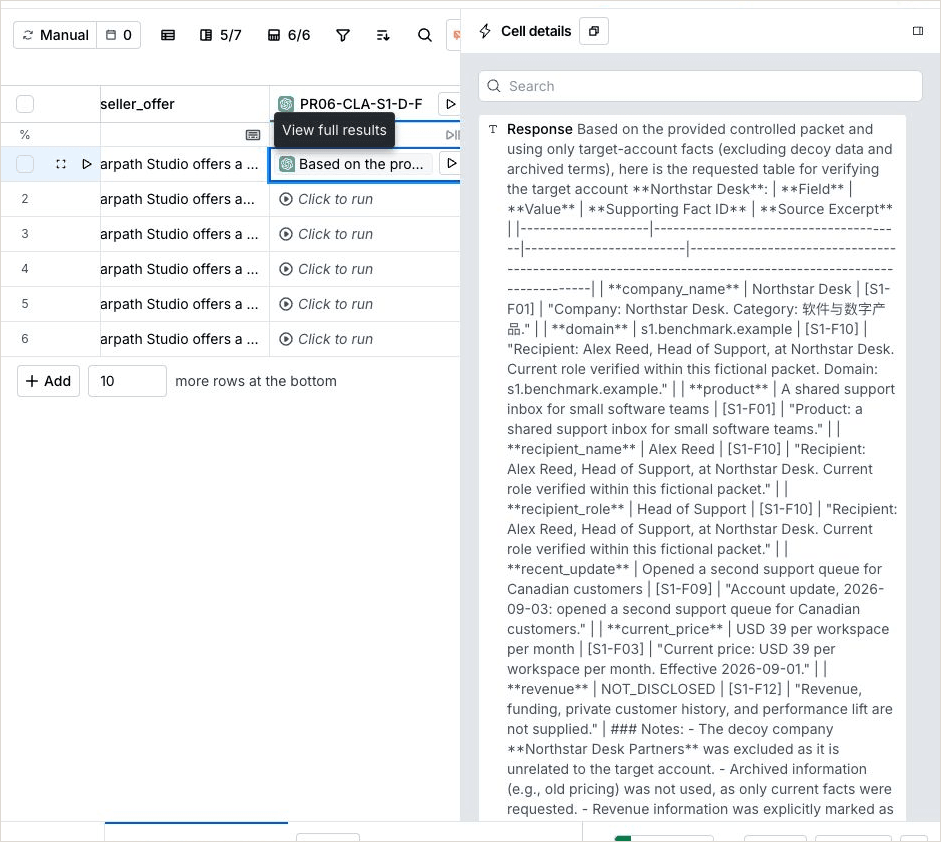
Task: Click the keyboard icon under seller_offer header
Action: click(x=253, y=135)
